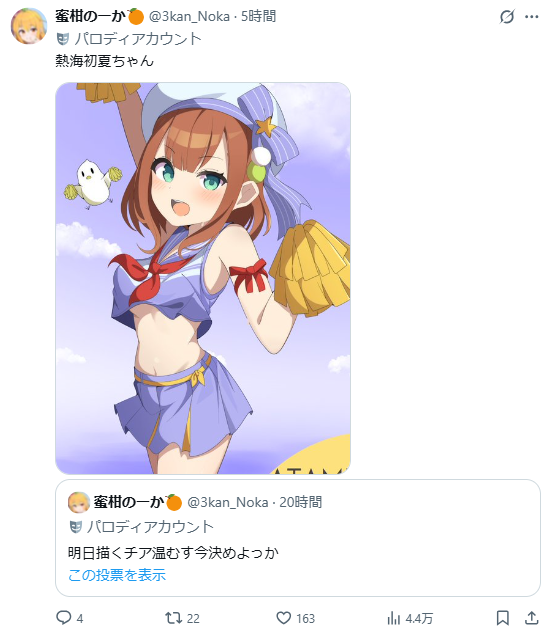548x638 pixels.
Task: Click the small avatar in quoted post
Action: (79, 503)
